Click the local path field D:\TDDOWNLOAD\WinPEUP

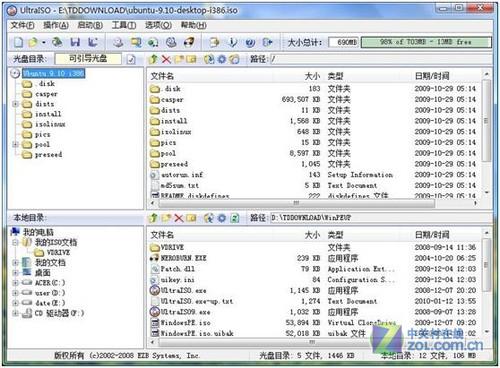380,218
